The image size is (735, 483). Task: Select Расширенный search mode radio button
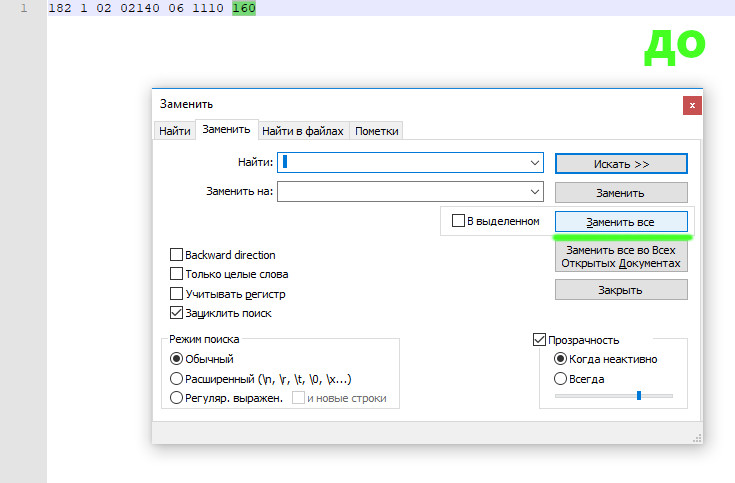click(x=177, y=379)
